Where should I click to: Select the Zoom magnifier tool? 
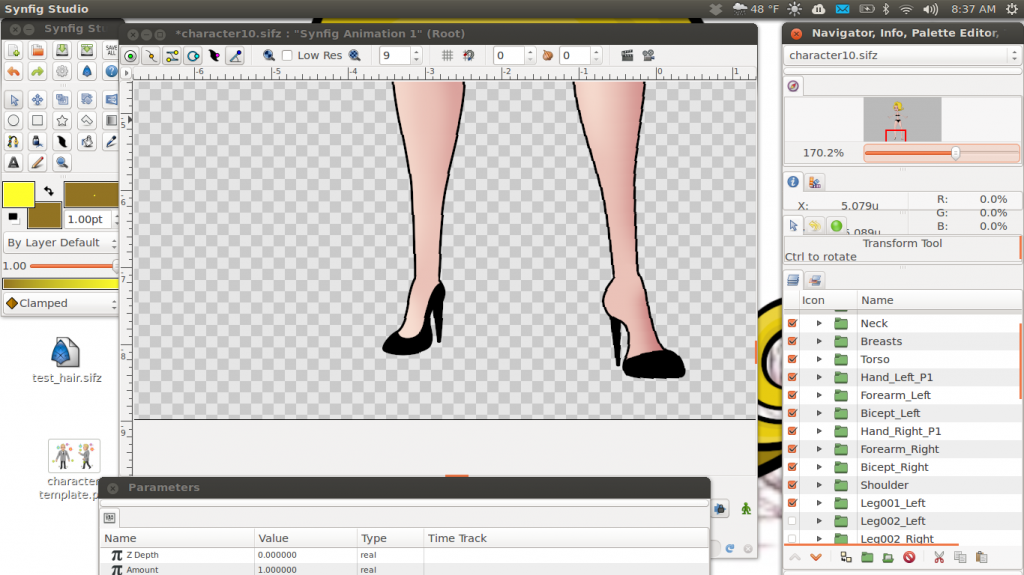(62, 163)
